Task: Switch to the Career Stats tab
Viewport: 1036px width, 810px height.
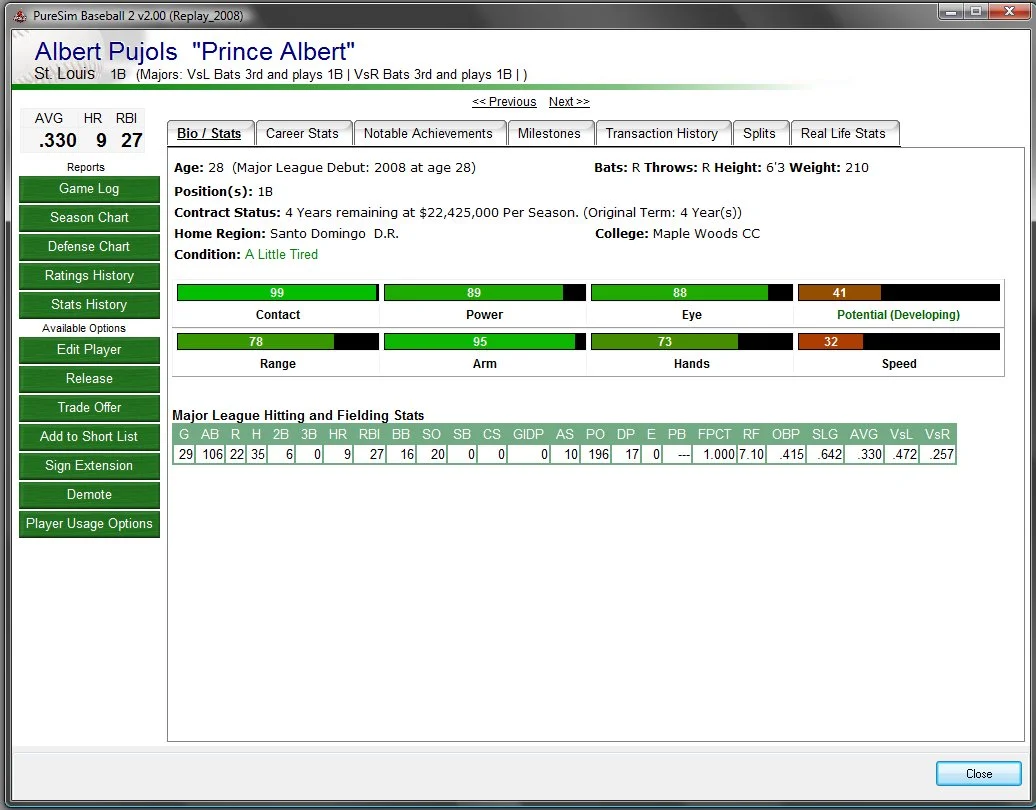Action: (302, 133)
